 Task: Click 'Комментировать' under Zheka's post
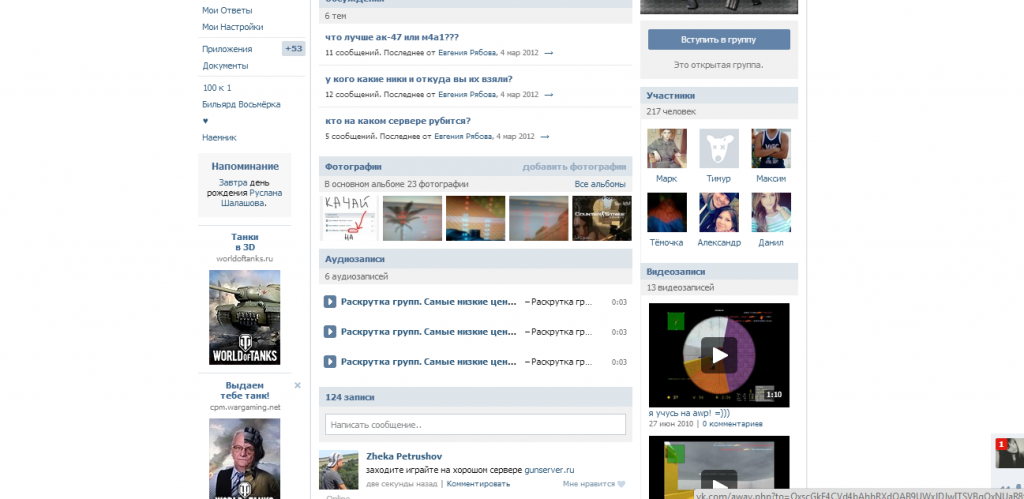point(478,484)
